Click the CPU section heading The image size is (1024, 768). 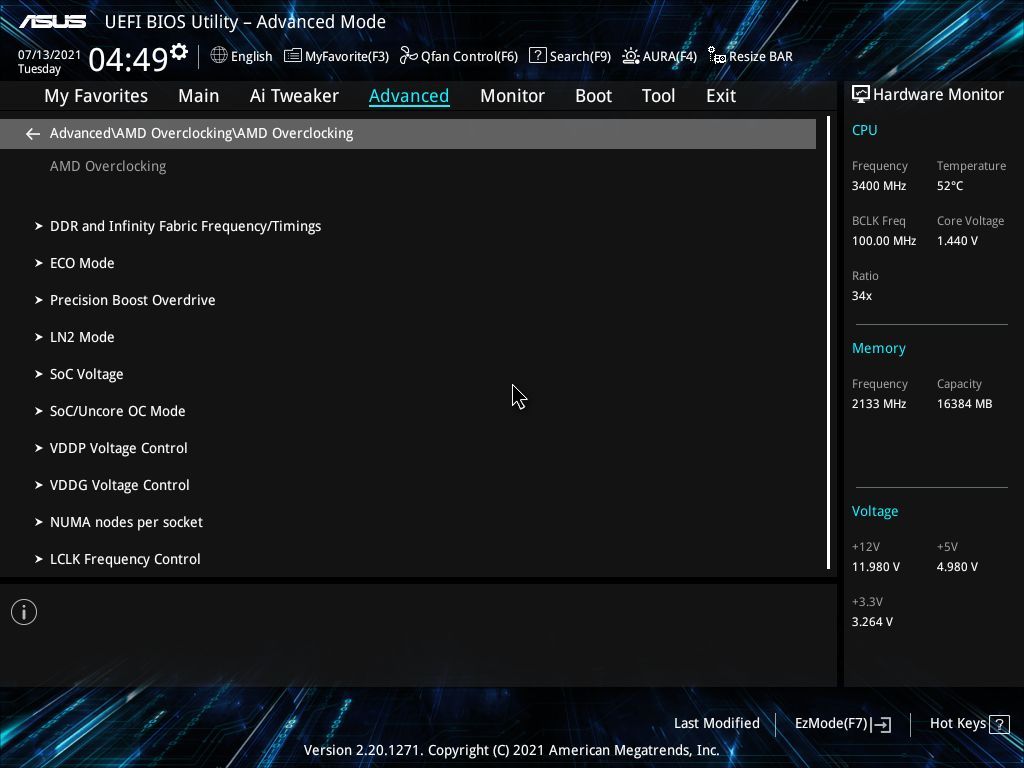coord(864,130)
